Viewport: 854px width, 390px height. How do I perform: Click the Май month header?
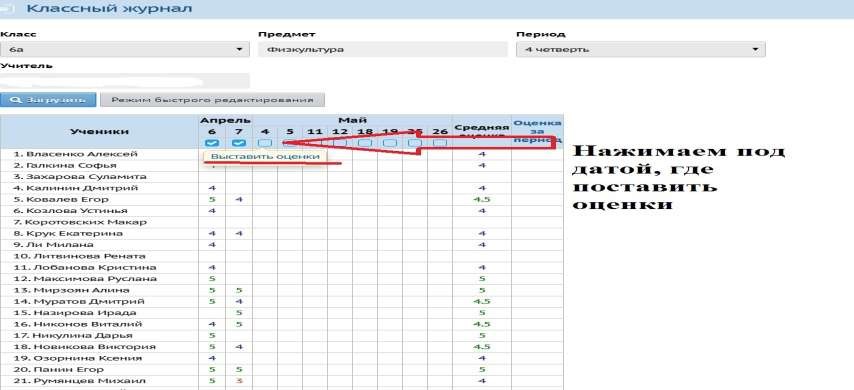(x=352, y=120)
